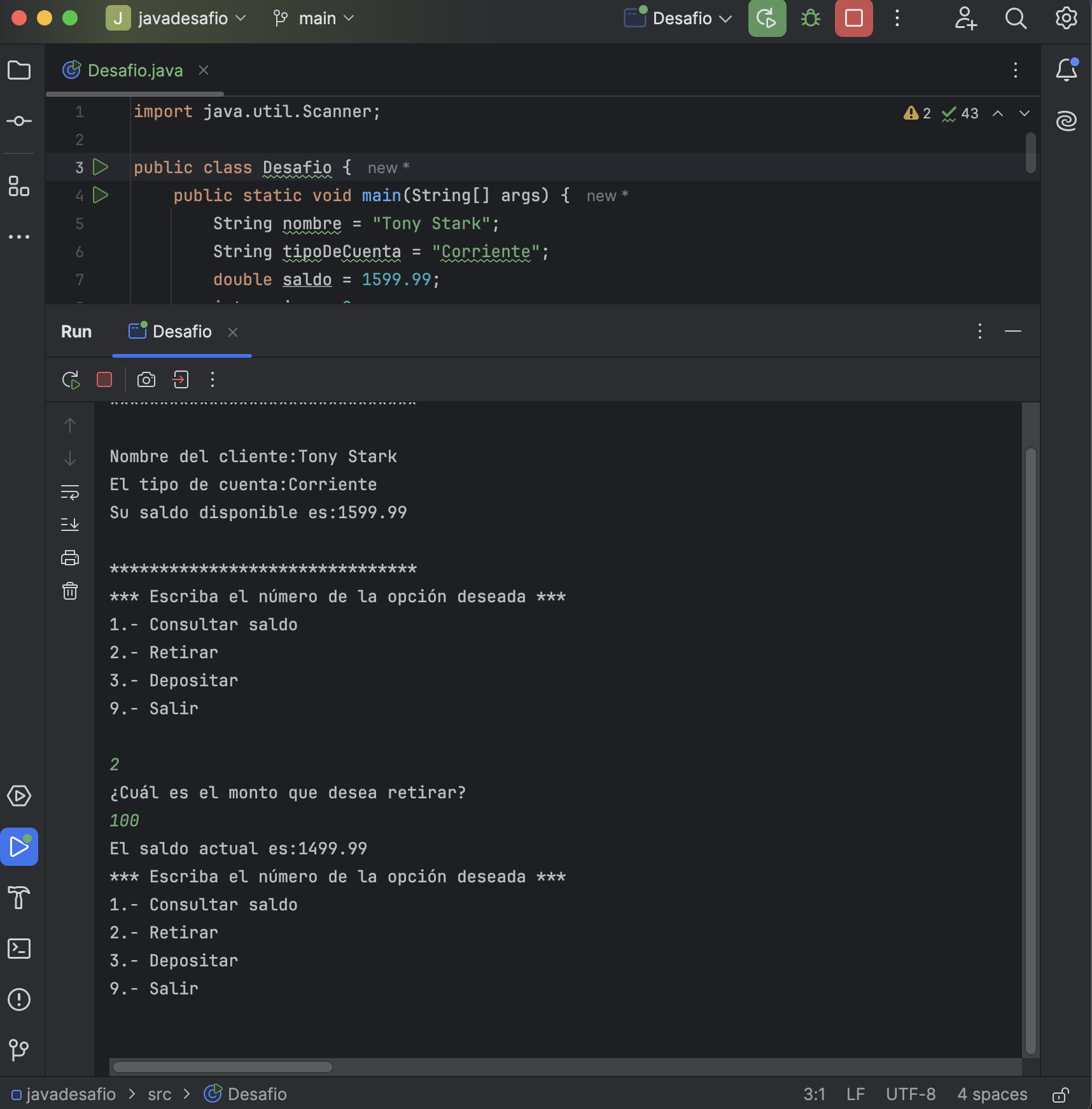The width and height of the screenshot is (1092, 1109).
Task: Open IDE settings gear
Action: tap(1067, 18)
